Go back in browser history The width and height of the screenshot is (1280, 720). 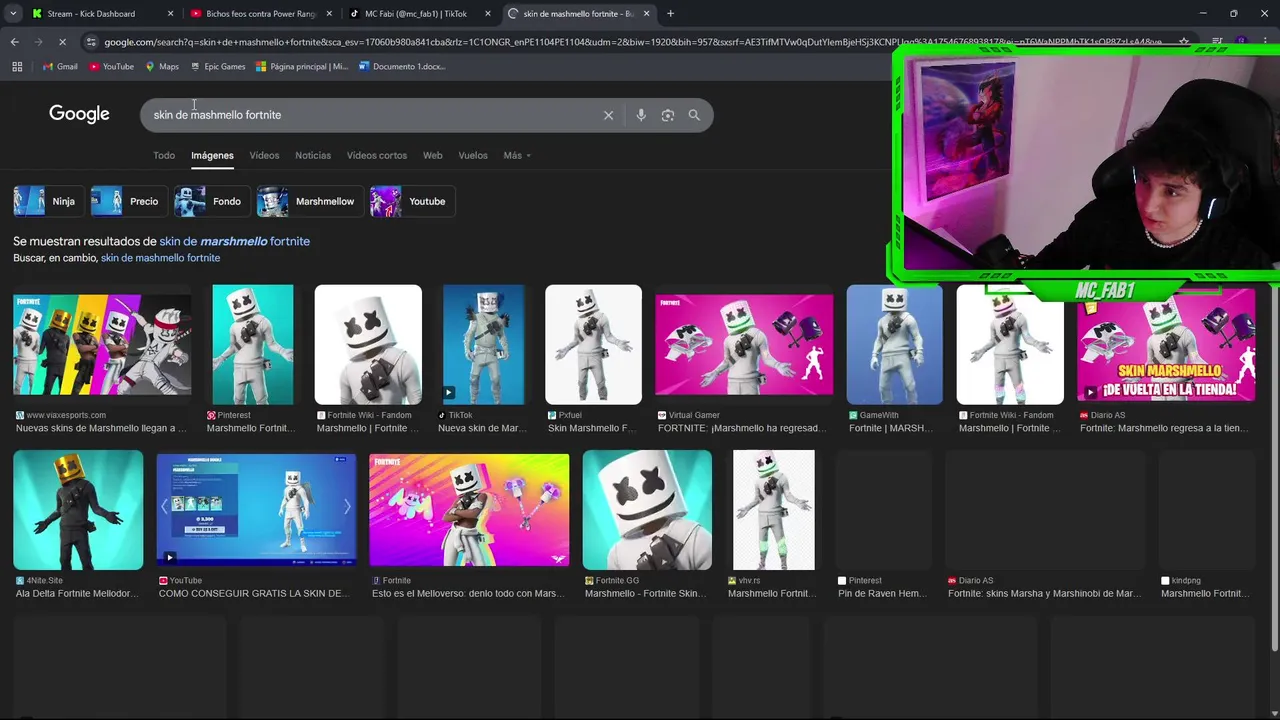pyautogui.click(x=14, y=42)
